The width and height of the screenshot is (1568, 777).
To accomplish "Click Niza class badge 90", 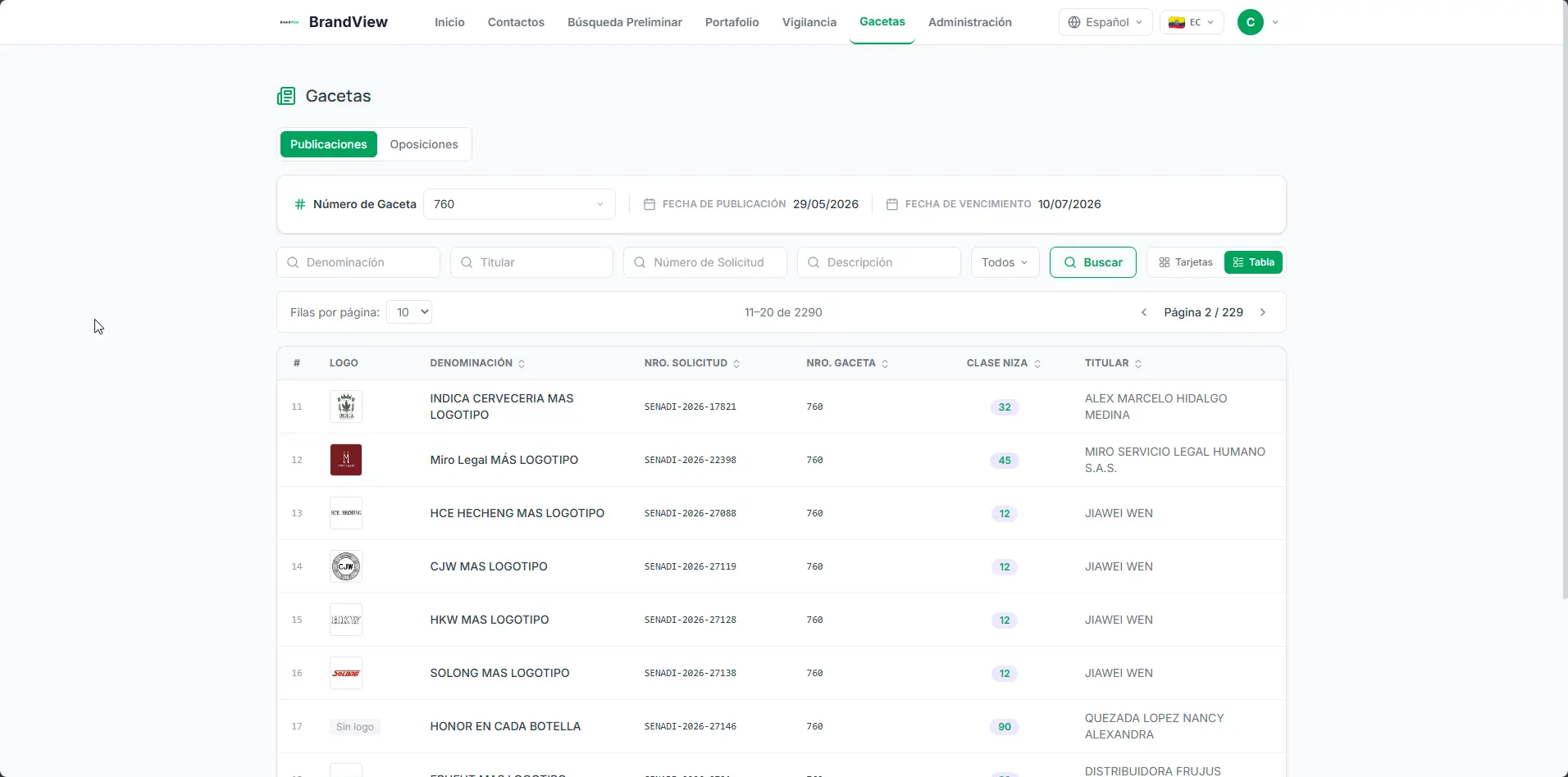I will pyautogui.click(x=1005, y=727).
